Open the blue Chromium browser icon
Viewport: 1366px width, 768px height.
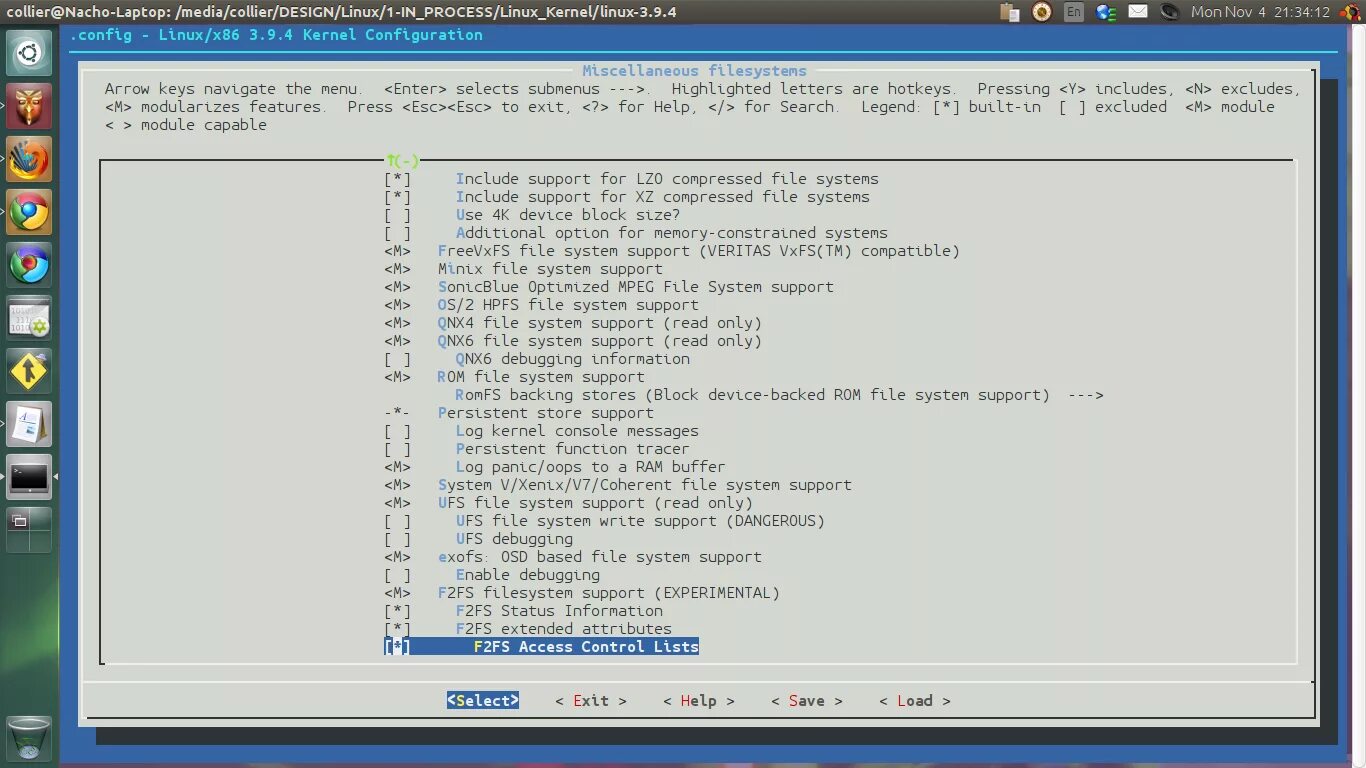click(29, 265)
